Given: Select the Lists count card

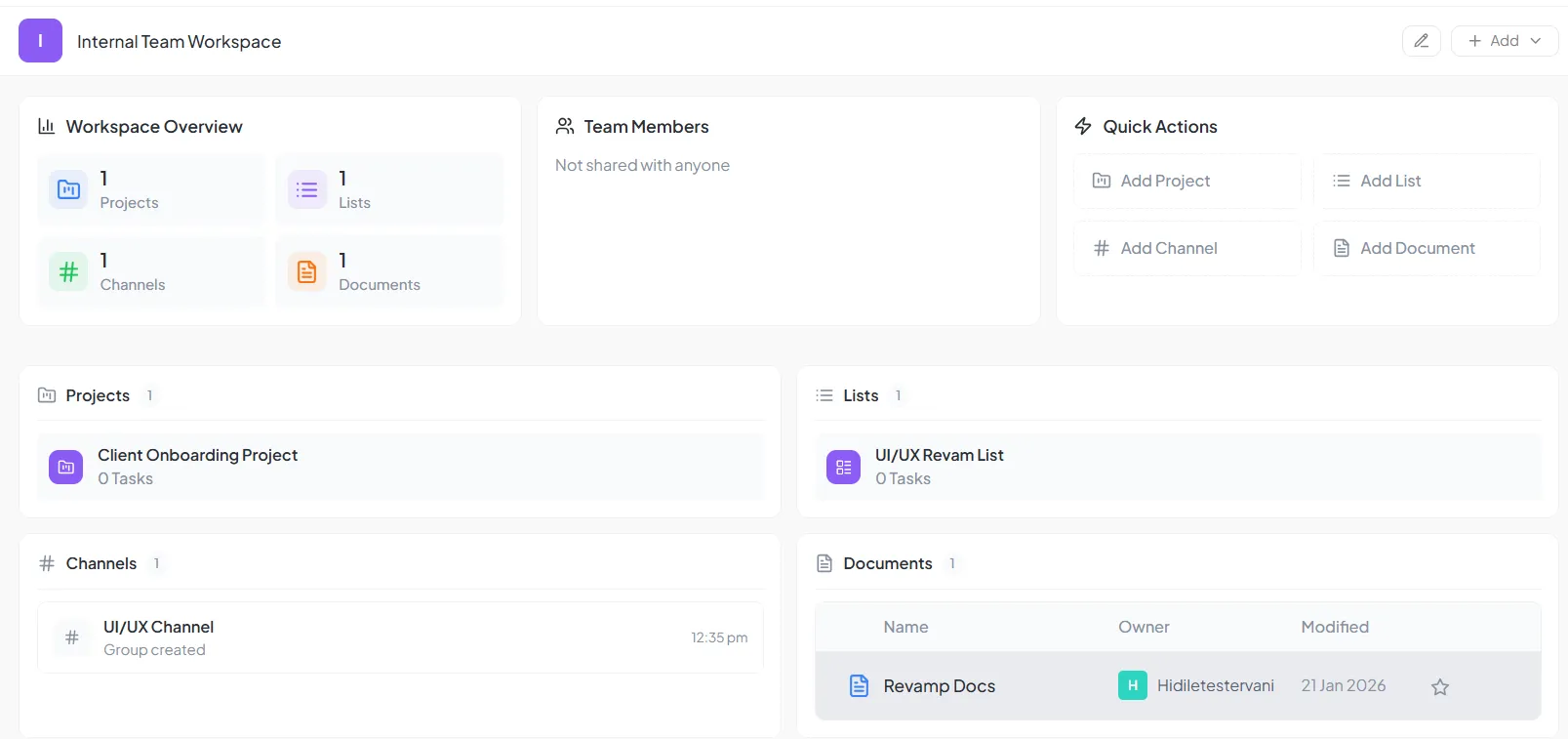Looking at the screenshot, I should click(389, 189).
